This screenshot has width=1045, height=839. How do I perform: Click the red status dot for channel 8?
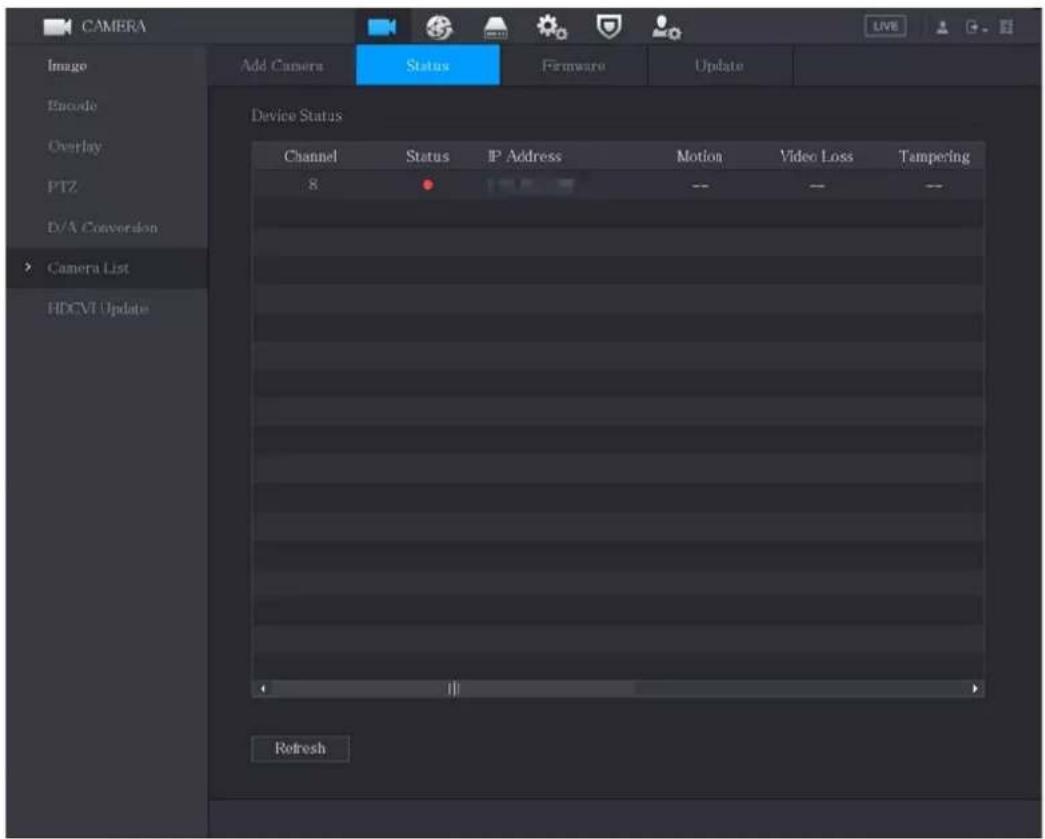coord(428,185)
